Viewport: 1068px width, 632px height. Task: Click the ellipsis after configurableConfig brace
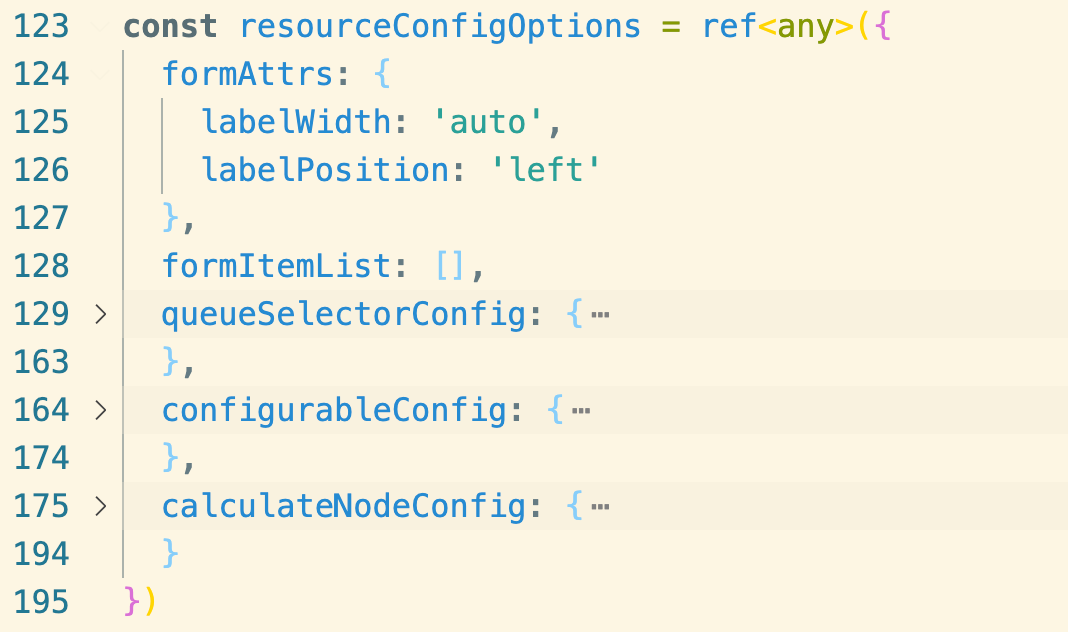[x=581, y=411]
